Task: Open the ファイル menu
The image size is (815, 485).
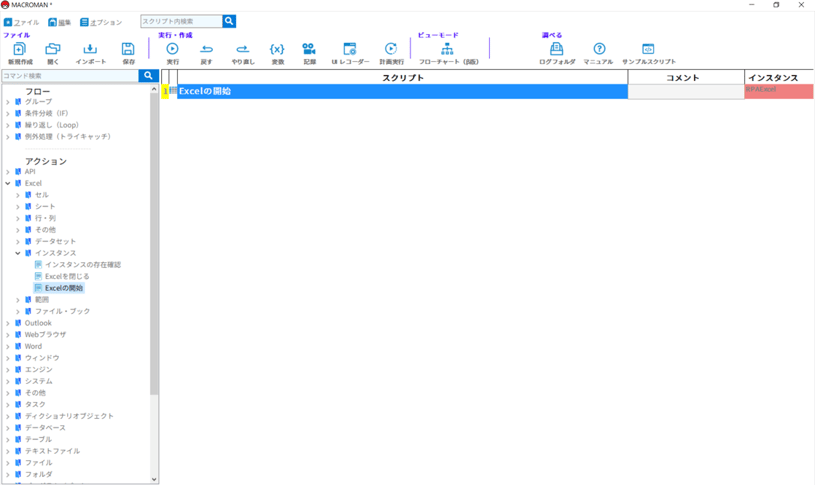Action: 22,22
